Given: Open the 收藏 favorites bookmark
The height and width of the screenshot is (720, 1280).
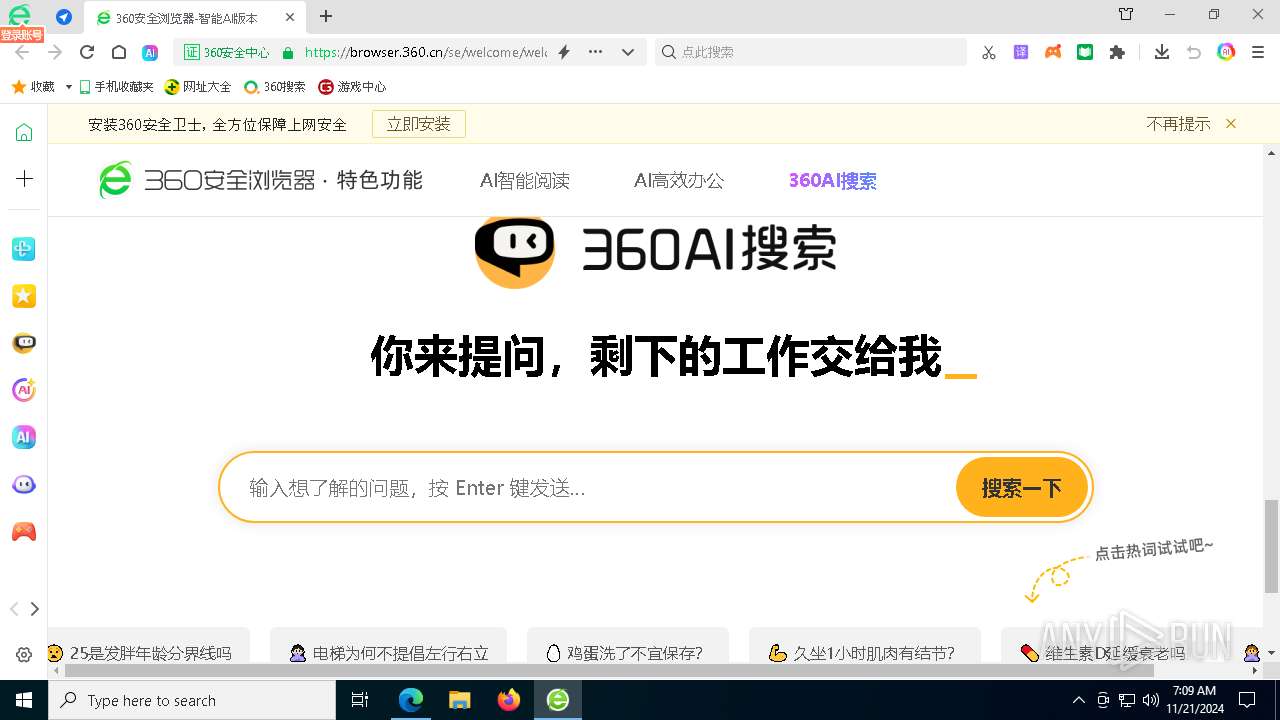Looking at the screenshot, I should (x=33, y=87).
